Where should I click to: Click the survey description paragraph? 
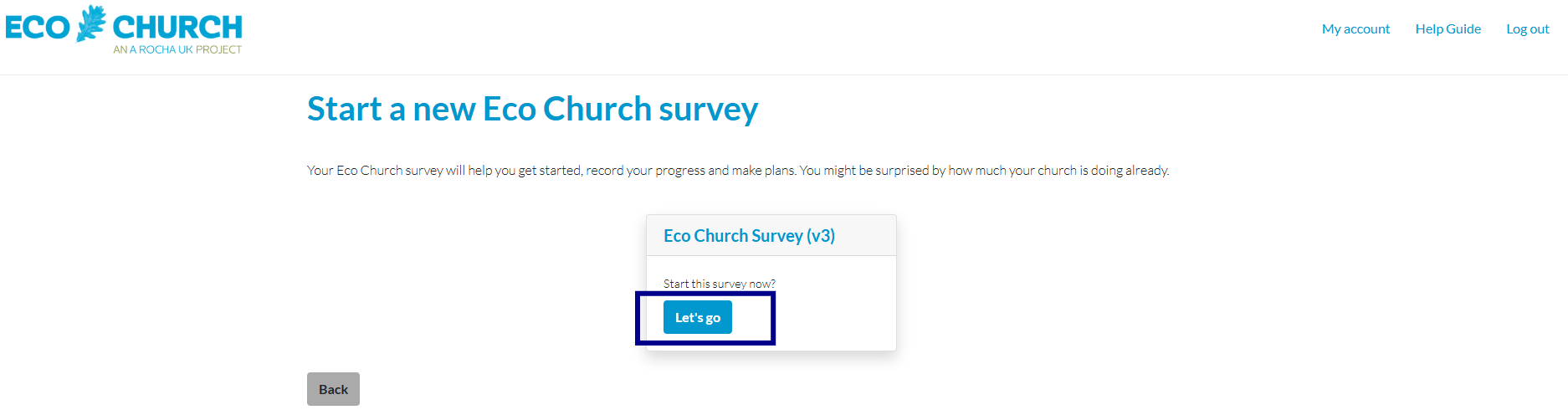tap(738, 171)
